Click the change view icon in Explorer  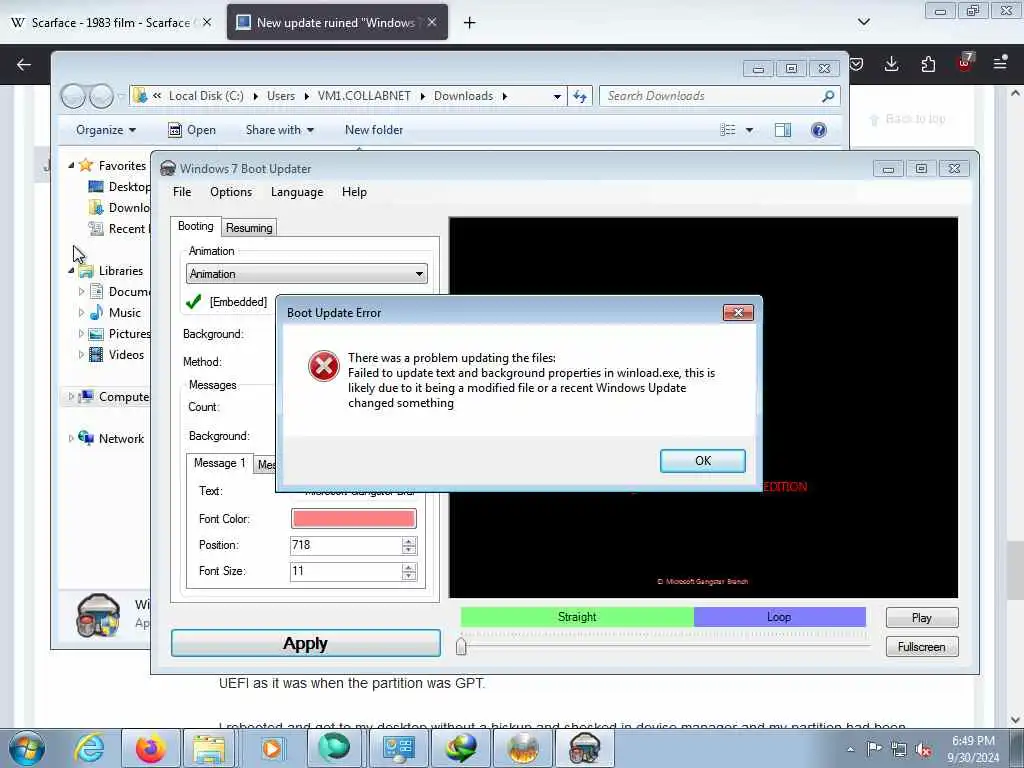pyautogui.click(x=728, y=130)
